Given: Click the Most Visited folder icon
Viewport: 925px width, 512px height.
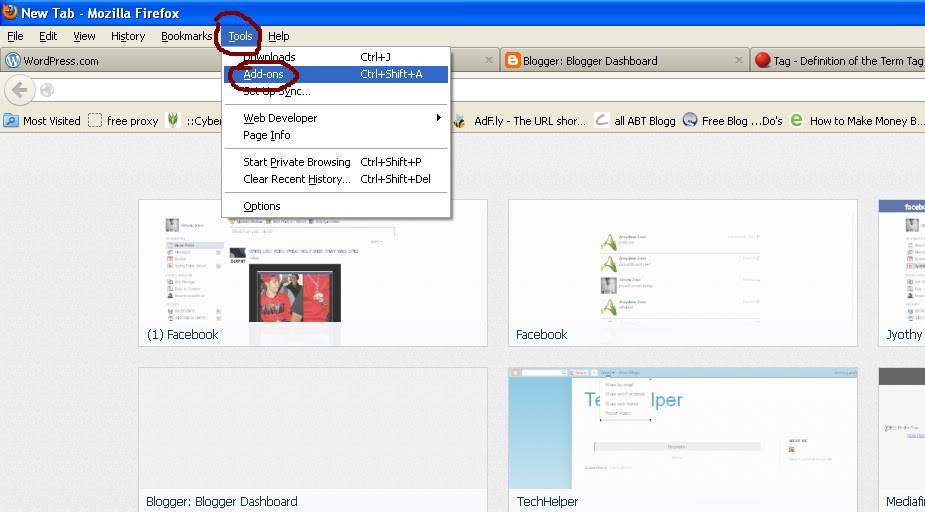Looking at the screenshot, I should point(11,121).
